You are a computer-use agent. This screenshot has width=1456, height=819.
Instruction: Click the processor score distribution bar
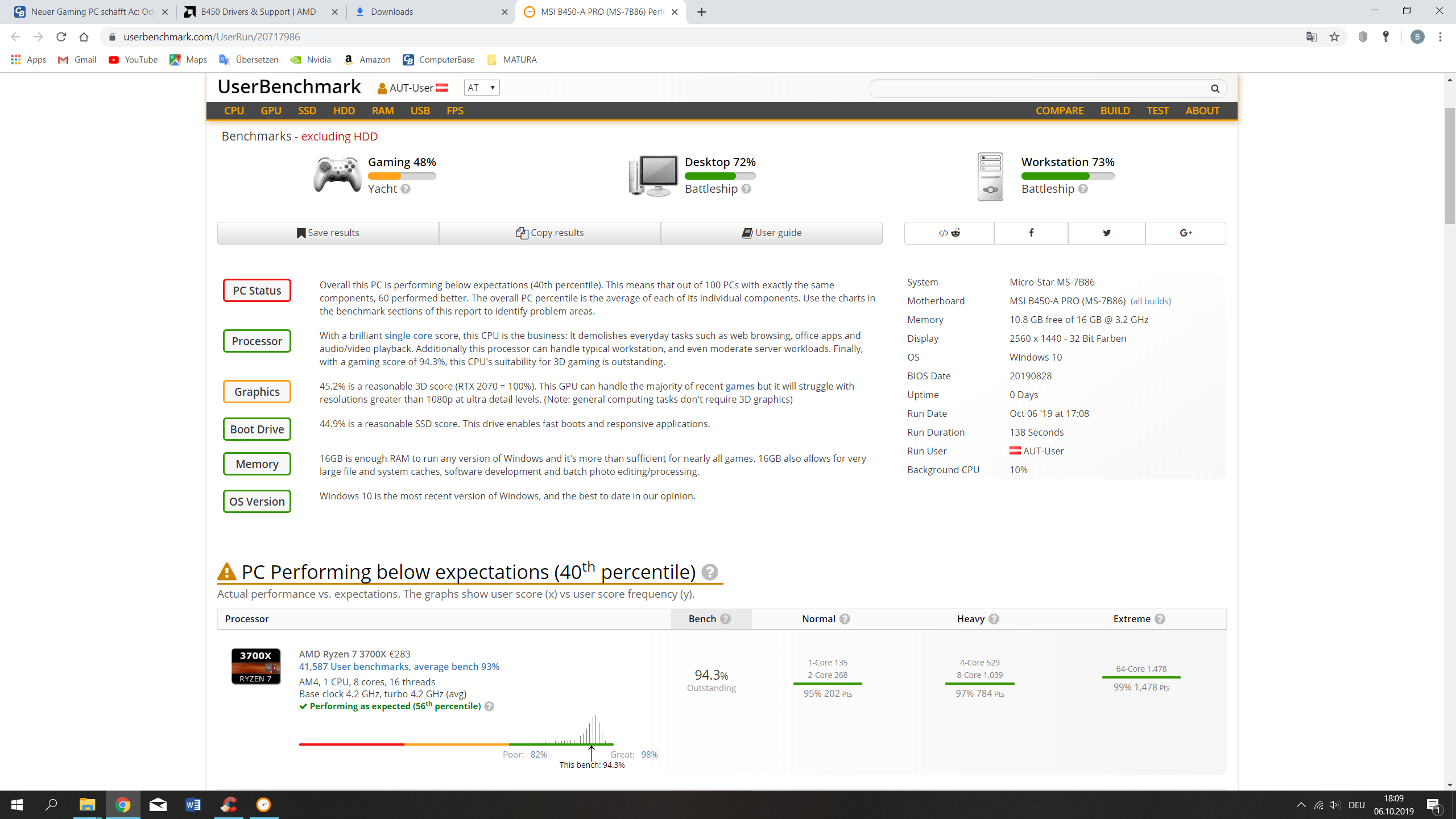(x=456, y=743)
